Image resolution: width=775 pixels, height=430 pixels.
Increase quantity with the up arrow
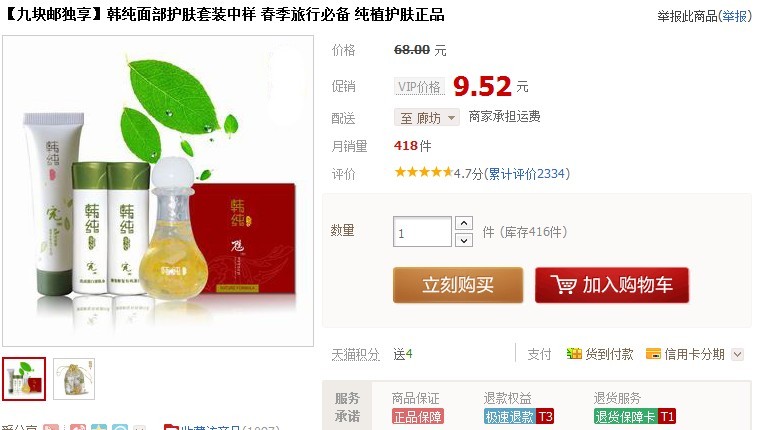click(464, 223)
